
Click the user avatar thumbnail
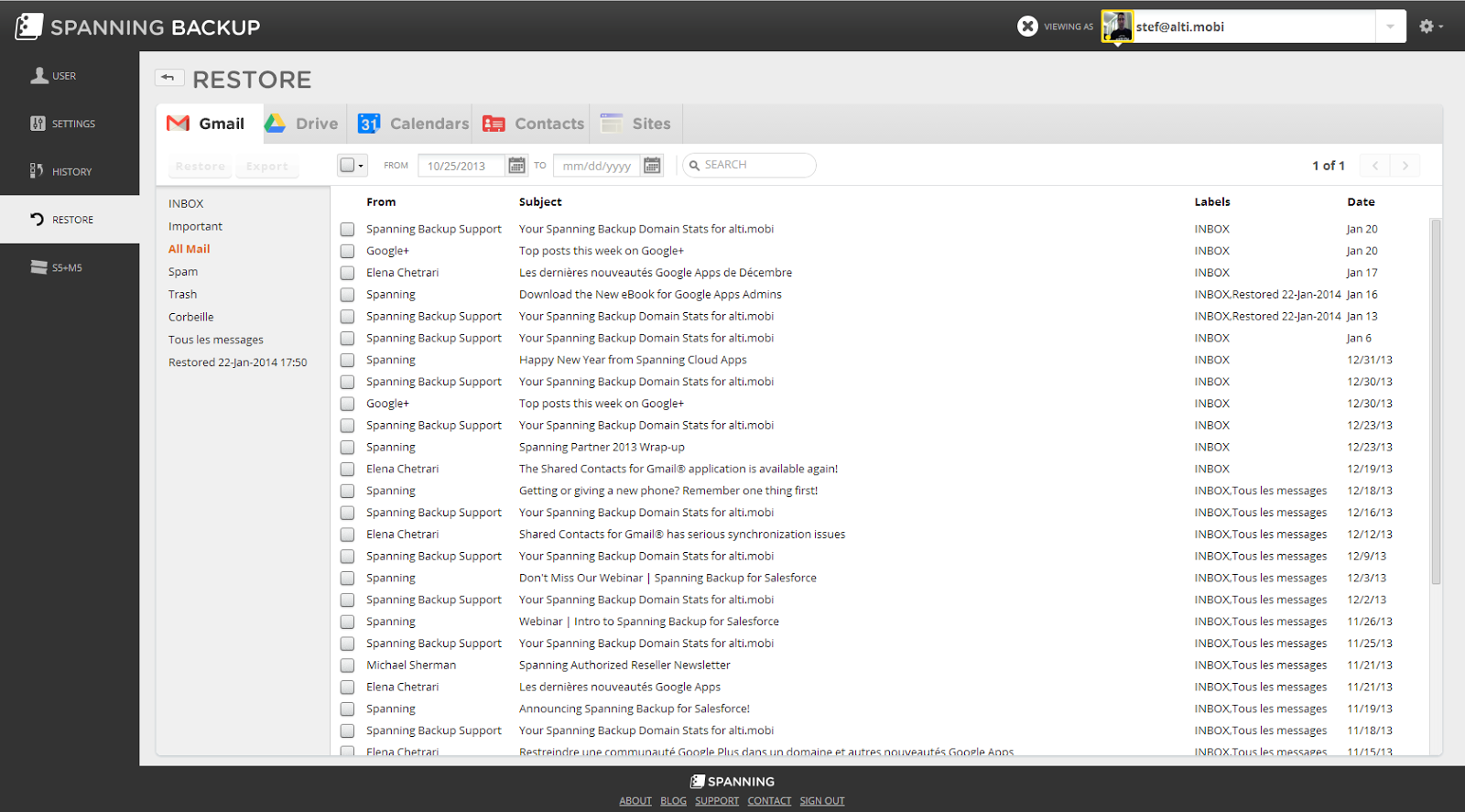(x=1117, y=27)
